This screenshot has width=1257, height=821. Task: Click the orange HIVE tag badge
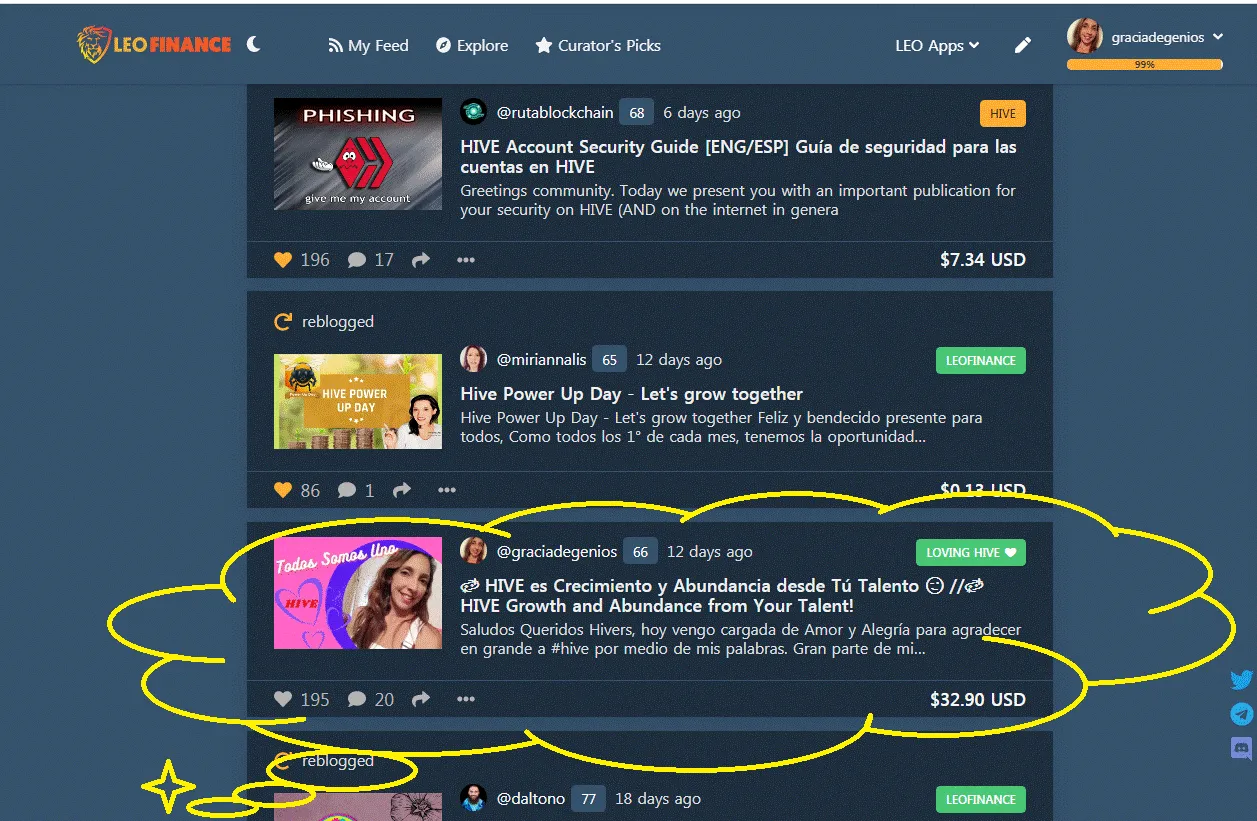[x=1003, y=113]
